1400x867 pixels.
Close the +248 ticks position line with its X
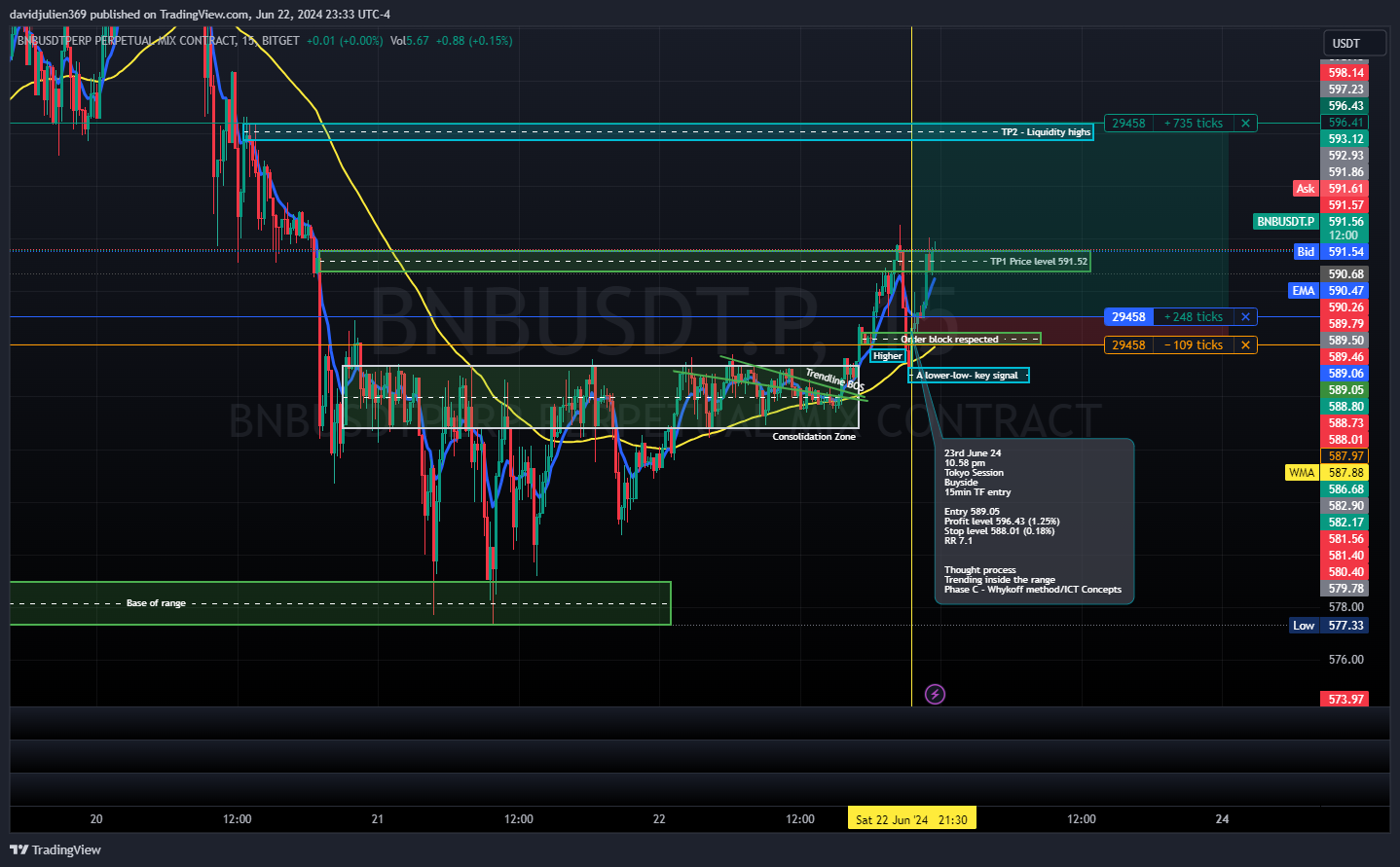tap(1245, 317)
